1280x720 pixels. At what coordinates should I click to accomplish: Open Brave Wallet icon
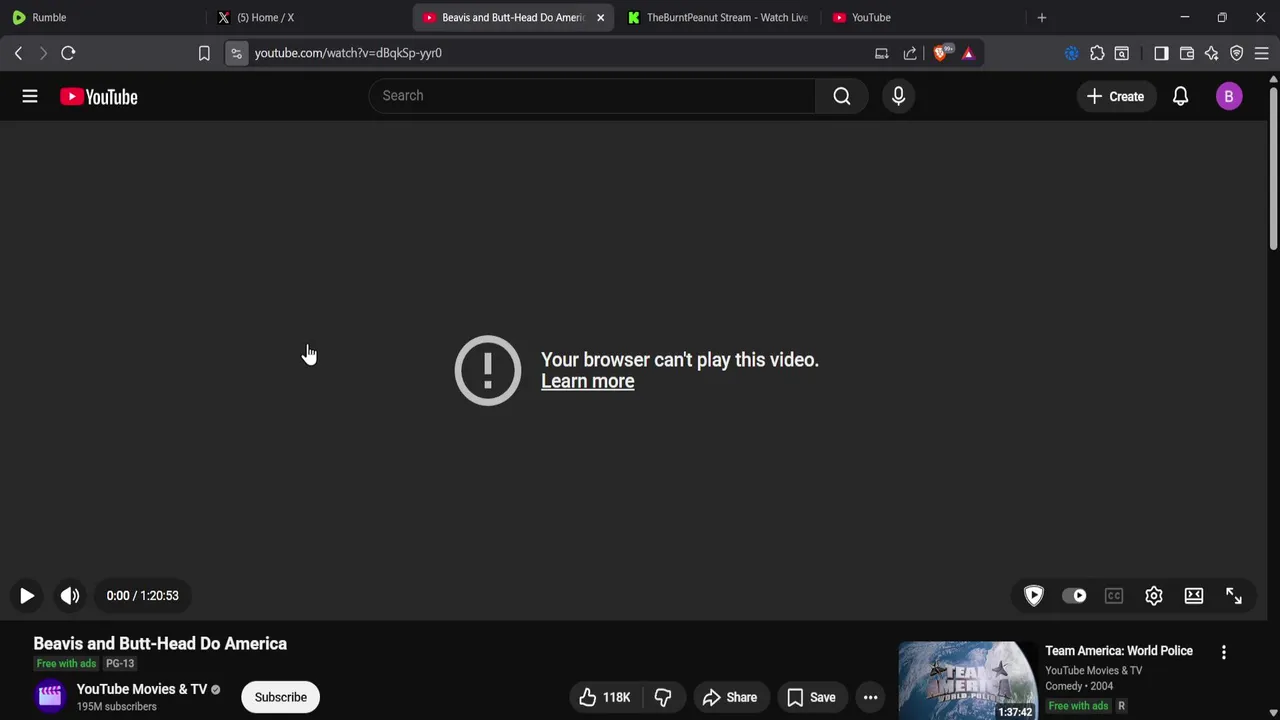tap(1187, 53)
